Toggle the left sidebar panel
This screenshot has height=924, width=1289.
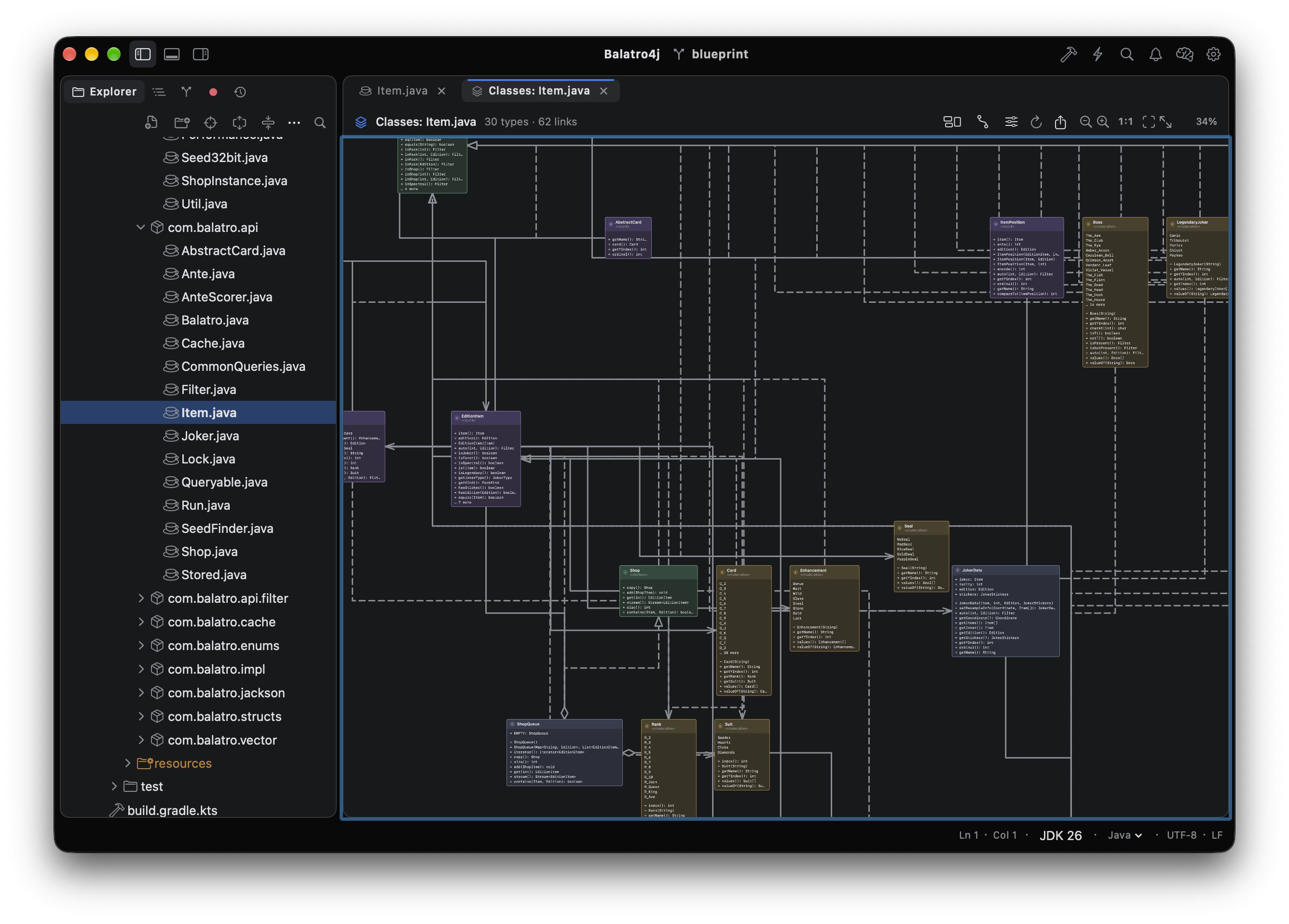click(143, 54)
